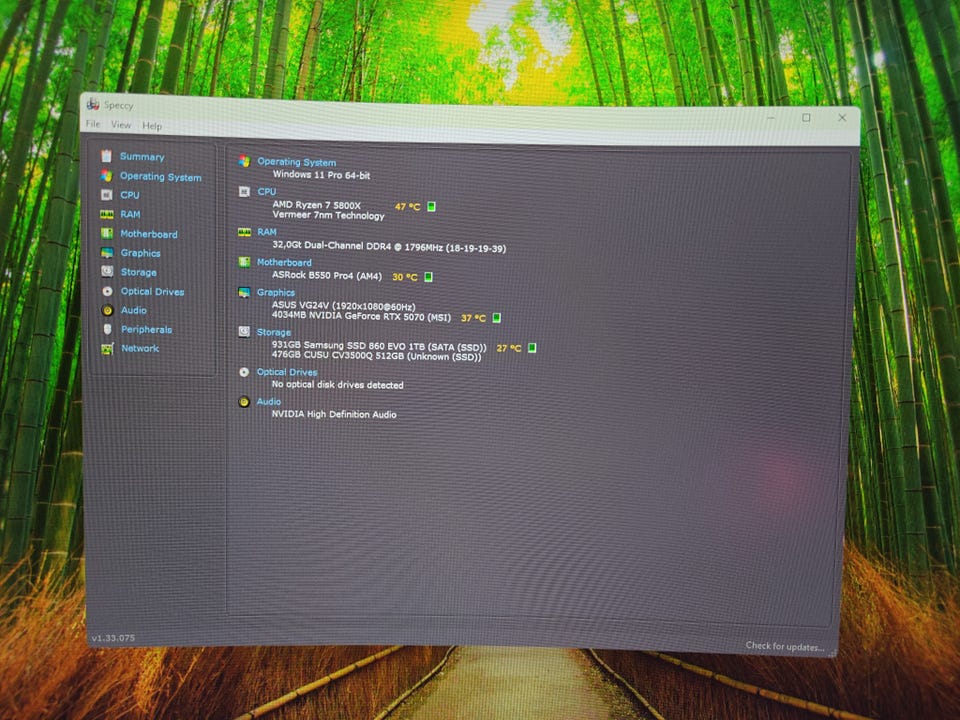The image size is (960, 720).
Task: Click the Graphics heading link in summary
Action: (x=276, y=293)
